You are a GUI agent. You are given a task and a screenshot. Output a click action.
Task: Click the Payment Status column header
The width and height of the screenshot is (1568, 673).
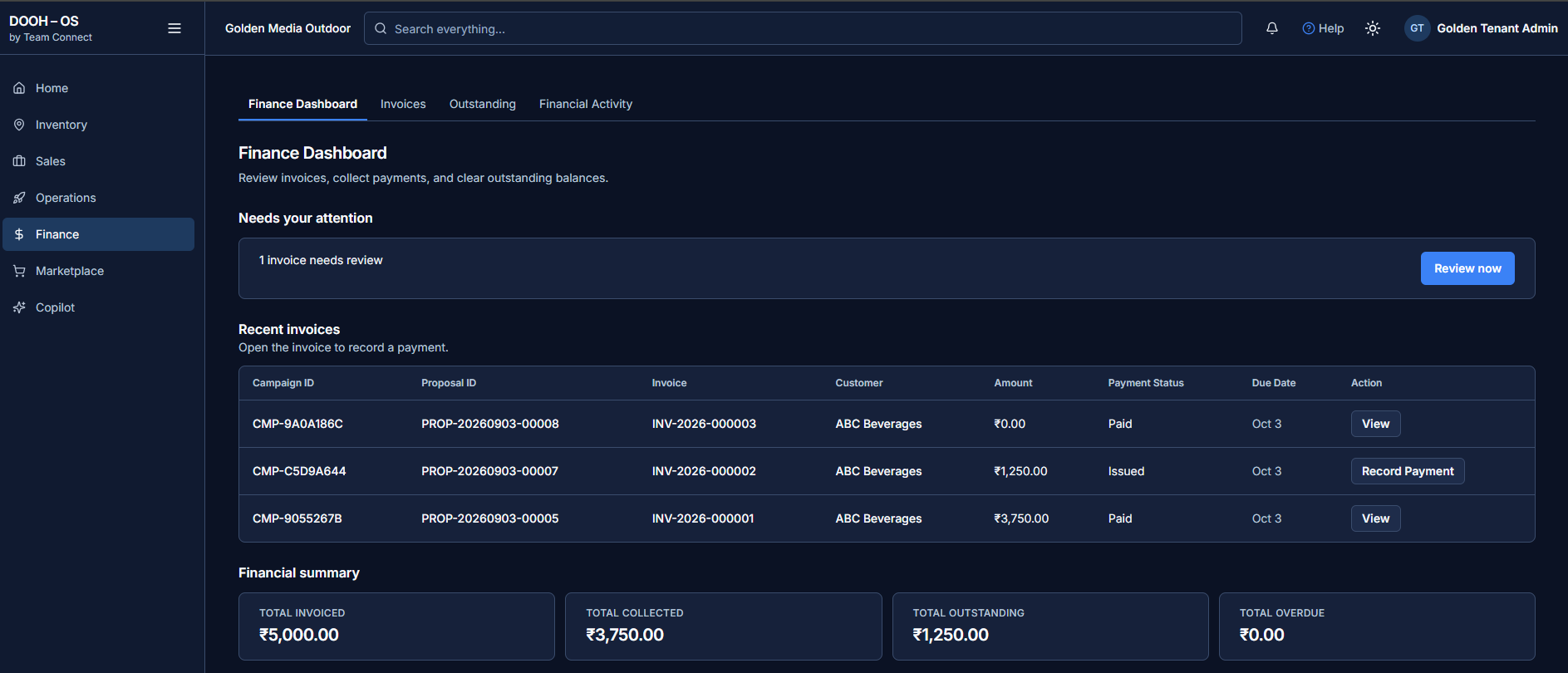click(1146, 383)
